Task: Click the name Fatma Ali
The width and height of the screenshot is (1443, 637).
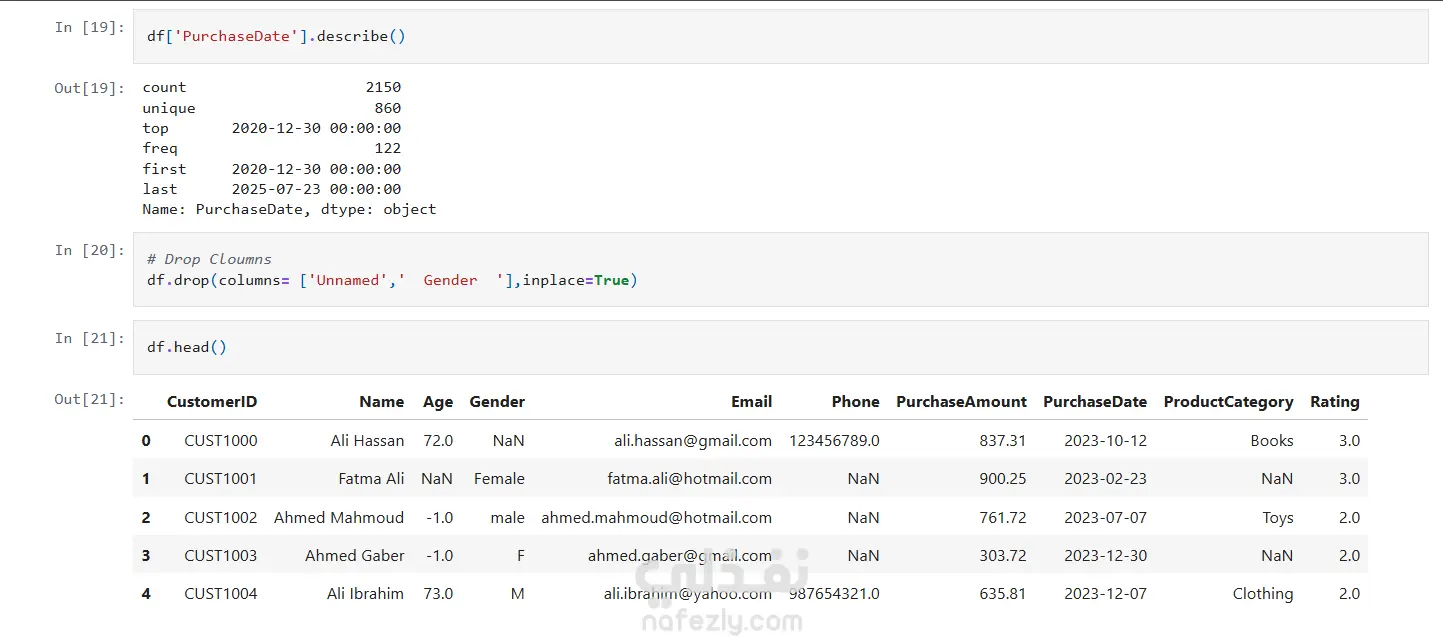Action: coord(372,479)
